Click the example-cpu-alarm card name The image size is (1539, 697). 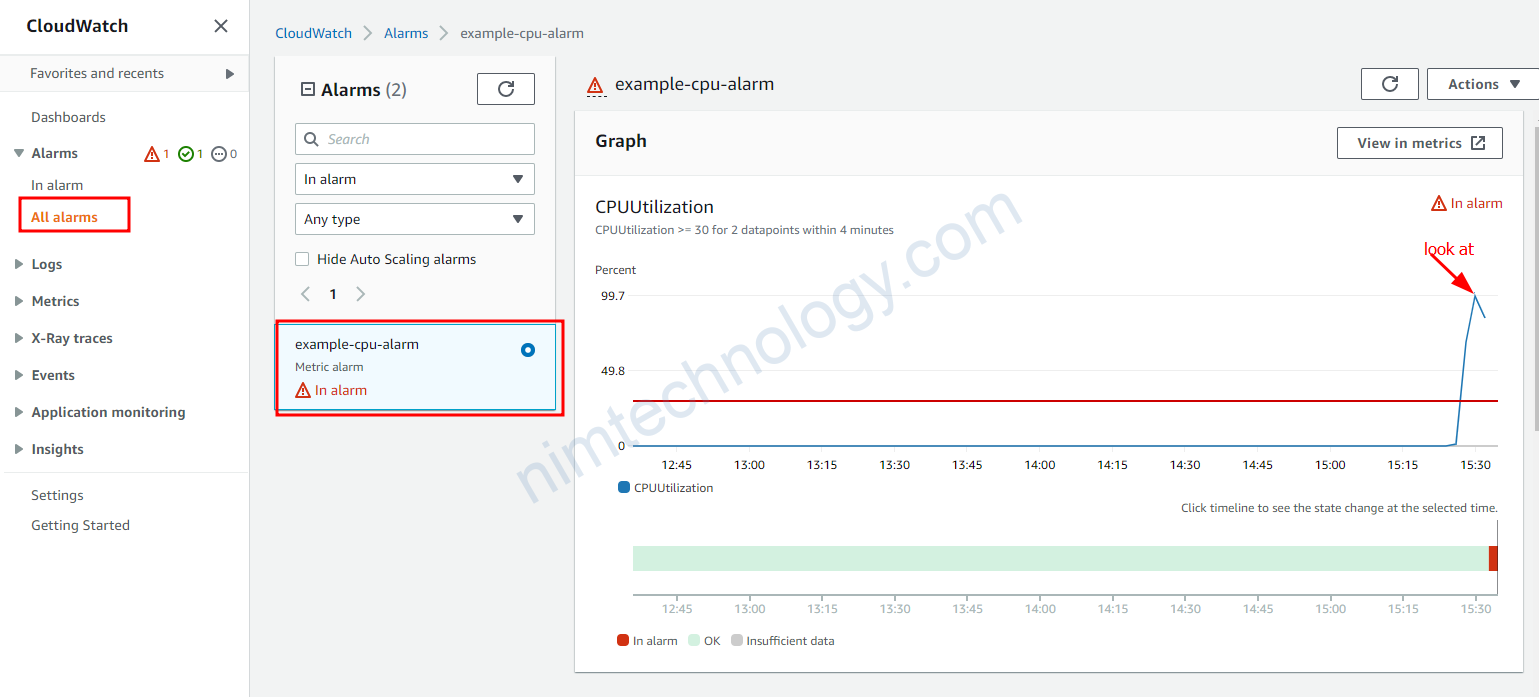click(357, 344)
